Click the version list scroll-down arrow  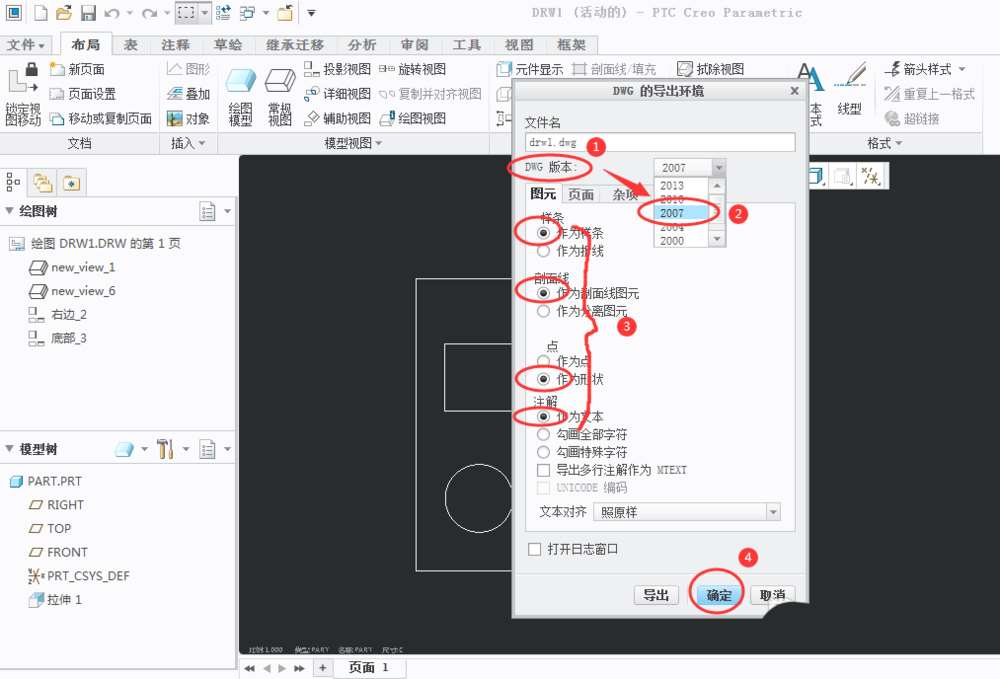pyautogui.click(x=717, y=239)
